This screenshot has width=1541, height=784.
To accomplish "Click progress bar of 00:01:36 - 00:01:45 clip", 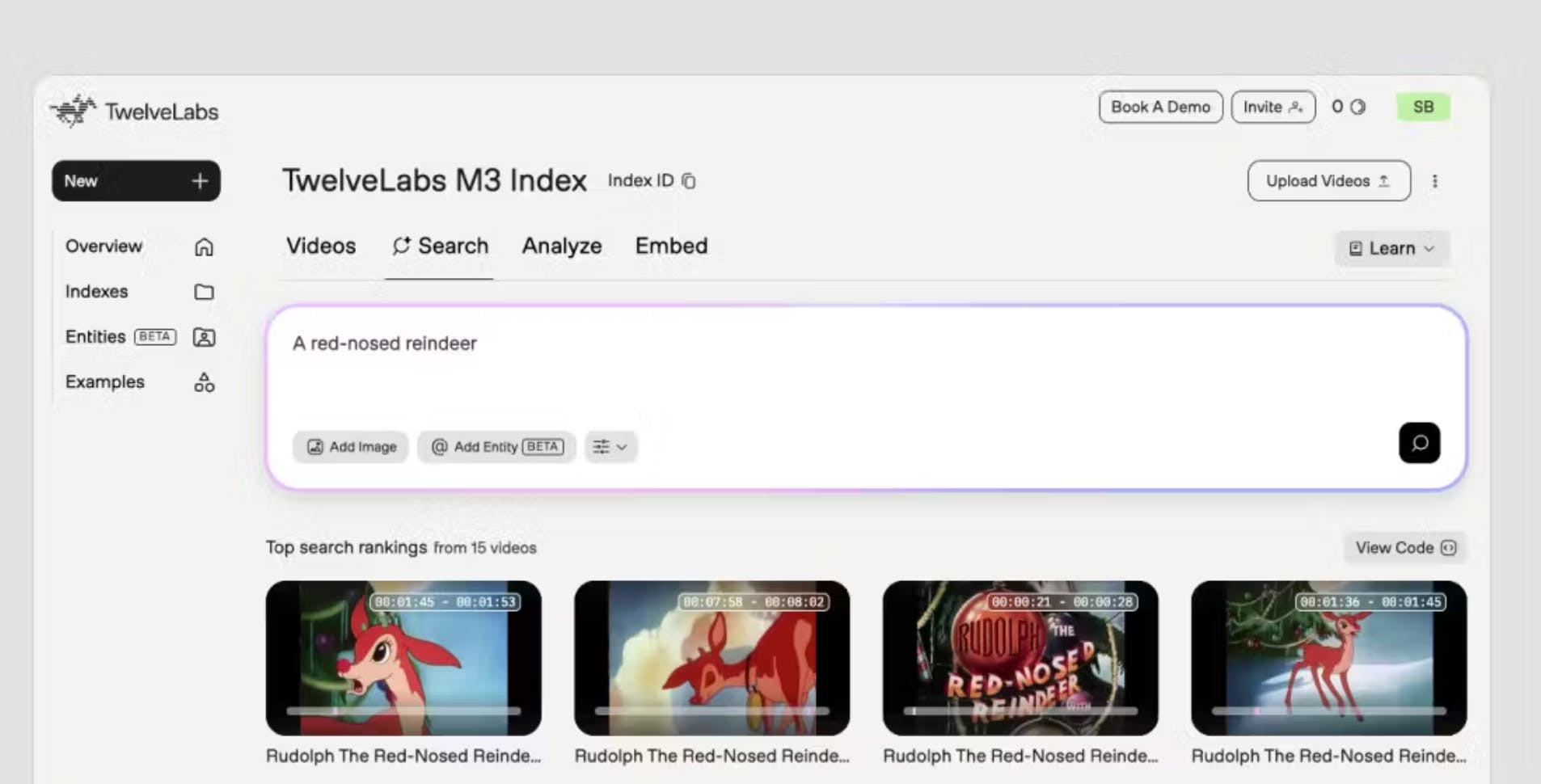I will [1329, 711].
